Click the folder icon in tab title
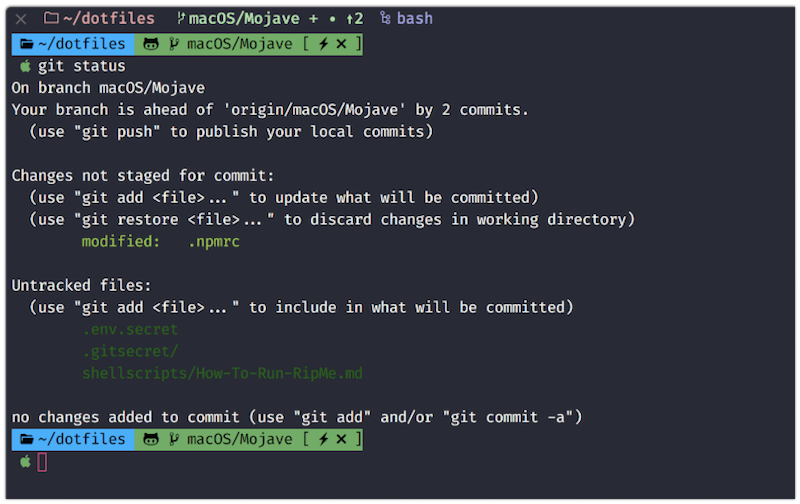800x504 pixels. [51, 18]
